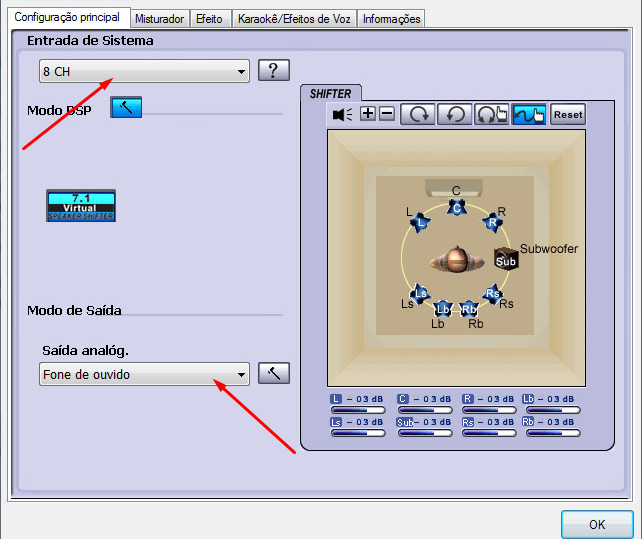
Task: Select the Subwoofer cube in room
Action: click(x=506, y=259)
